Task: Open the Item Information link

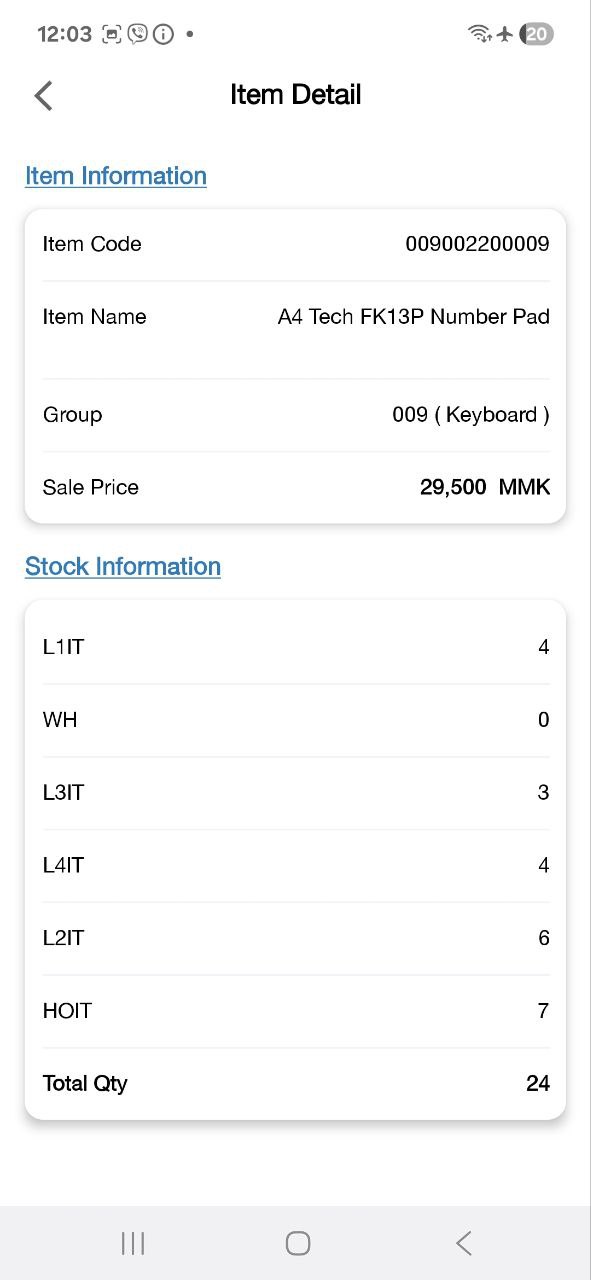Action: 116,176
